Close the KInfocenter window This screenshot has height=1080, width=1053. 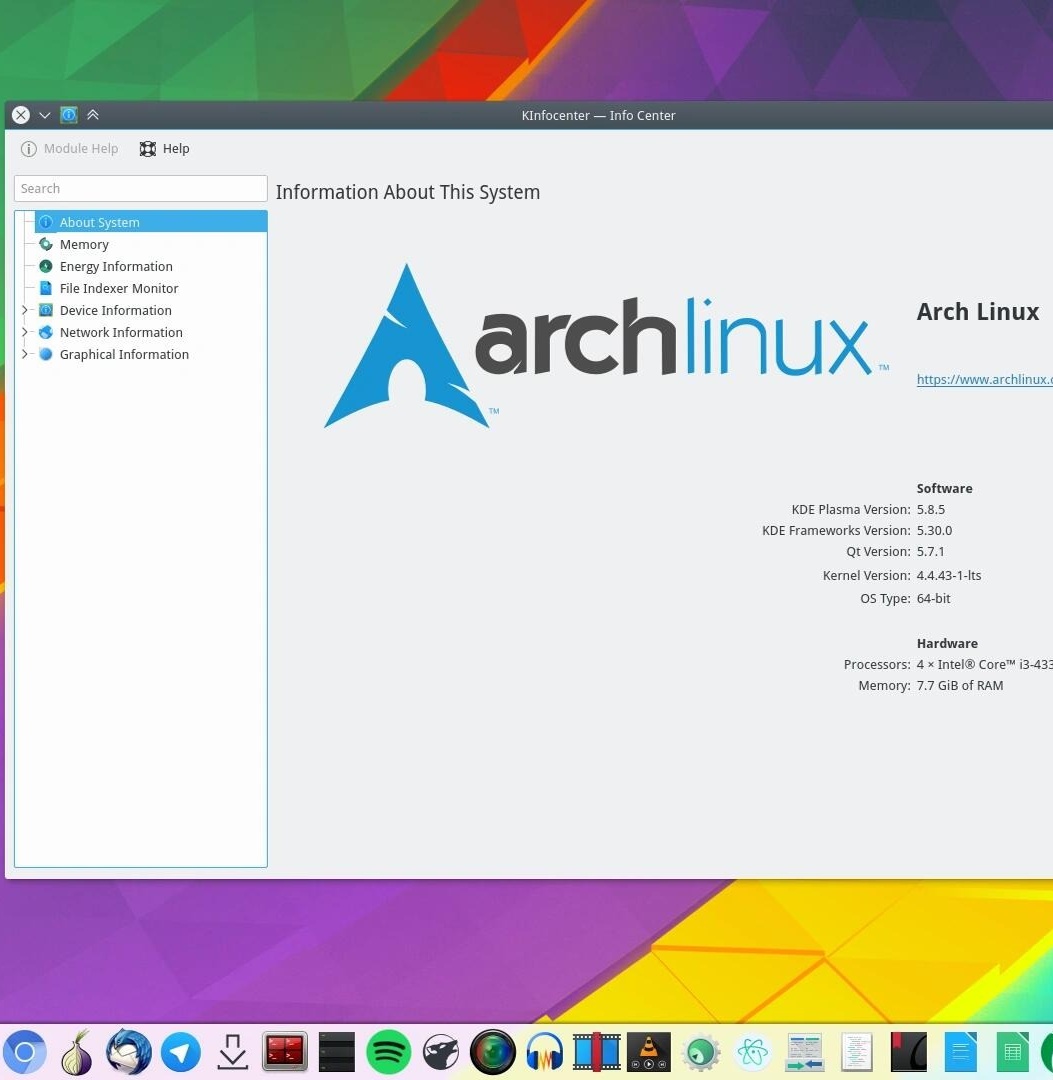coord(21,115)
